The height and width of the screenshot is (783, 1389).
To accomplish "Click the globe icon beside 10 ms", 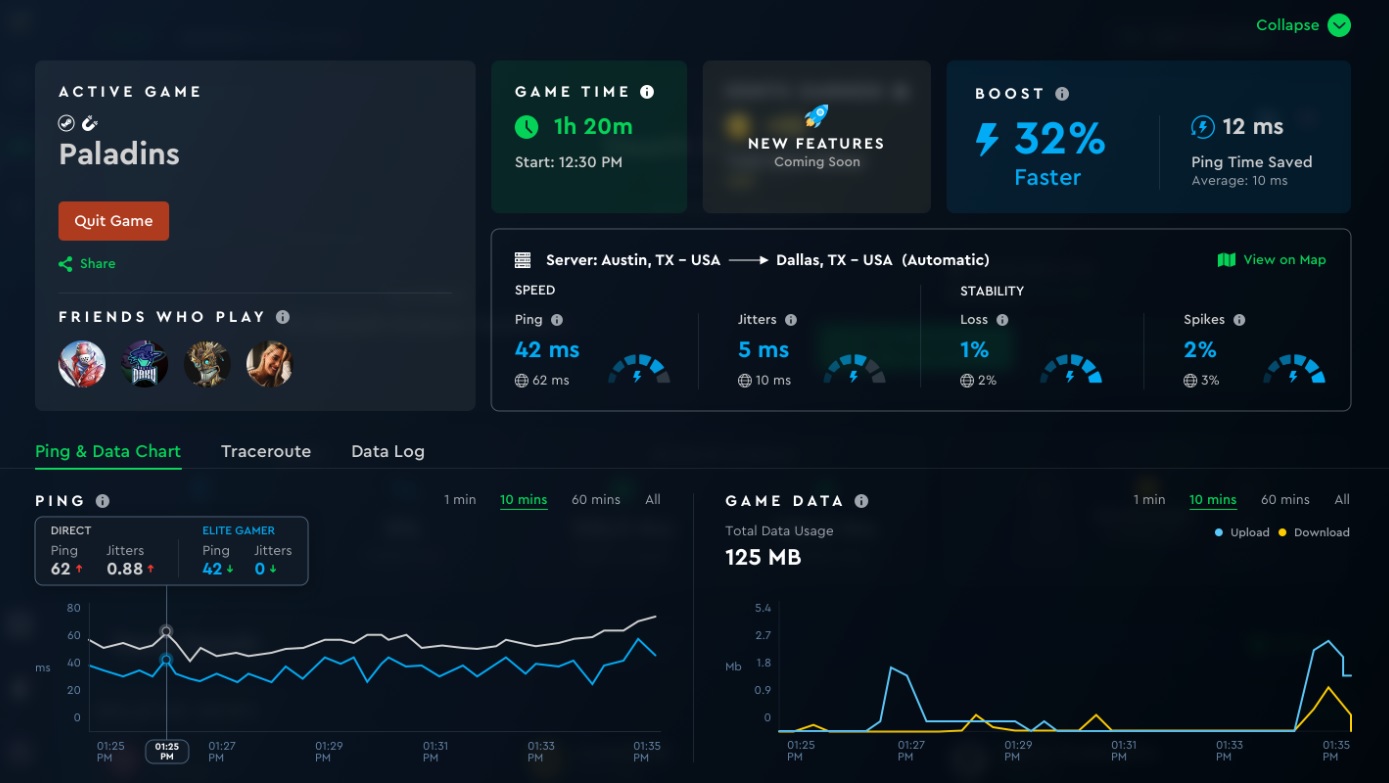I will tap(744, 381).
